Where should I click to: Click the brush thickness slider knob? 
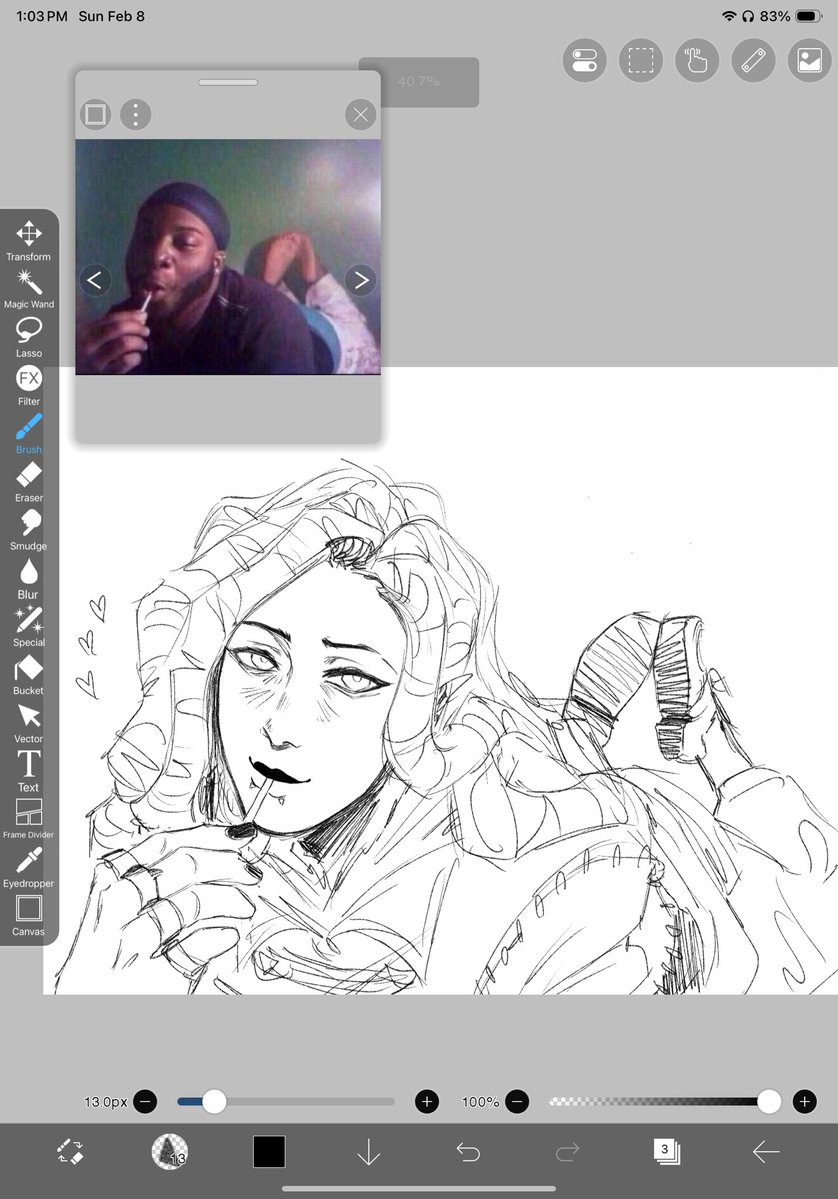tap(214, 1102)
